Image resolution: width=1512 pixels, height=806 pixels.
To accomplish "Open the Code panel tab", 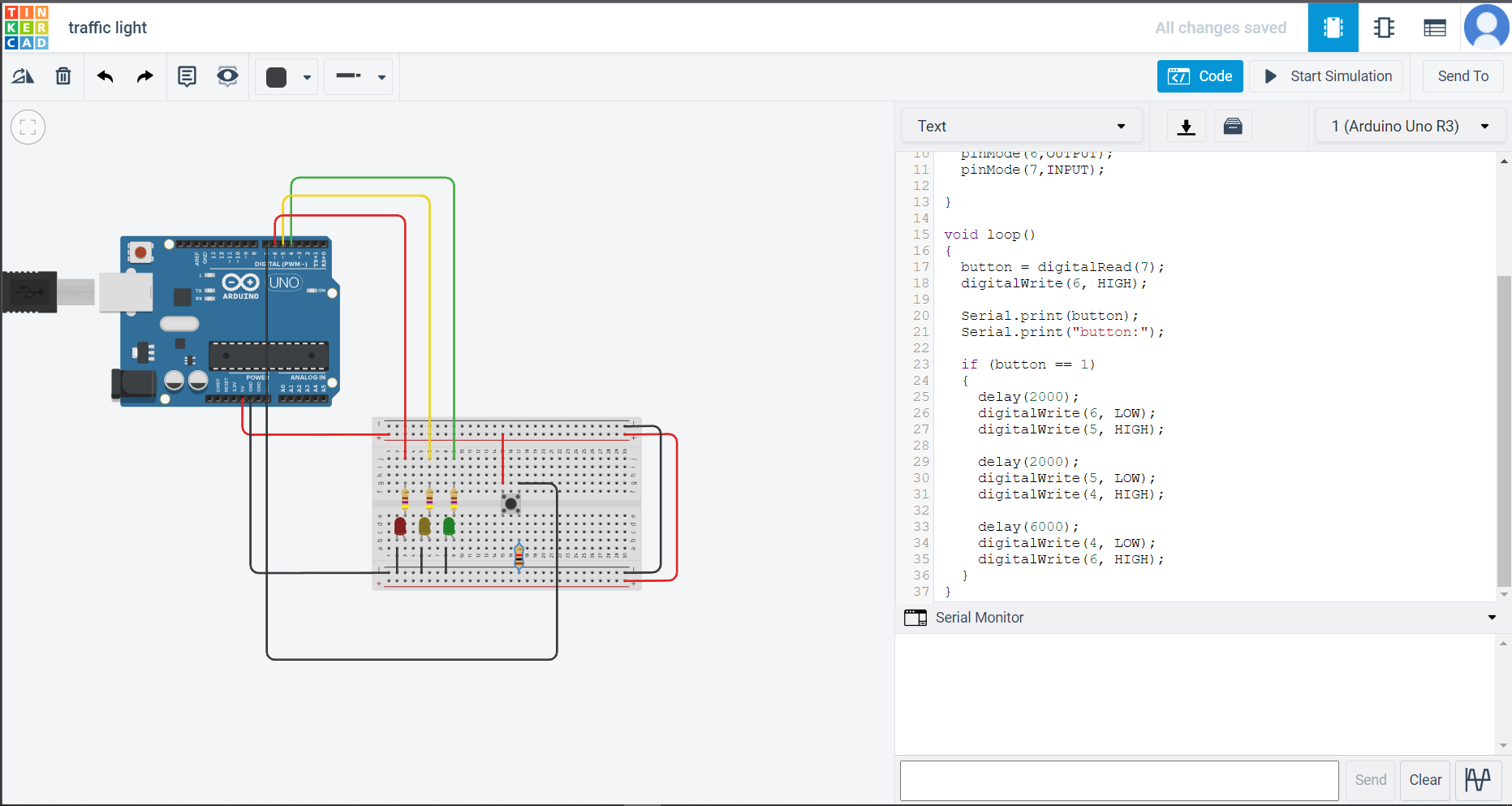I will coord(1200,75).
